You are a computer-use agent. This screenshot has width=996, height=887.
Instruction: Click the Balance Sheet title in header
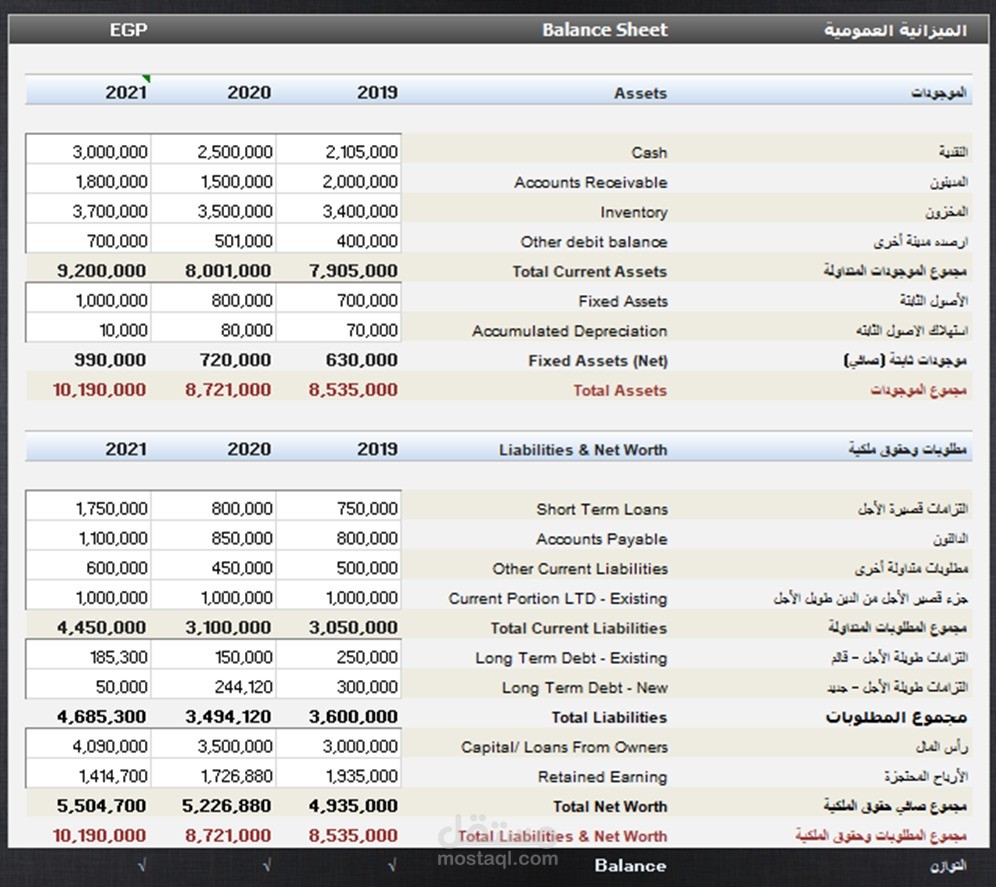[605, 30]
